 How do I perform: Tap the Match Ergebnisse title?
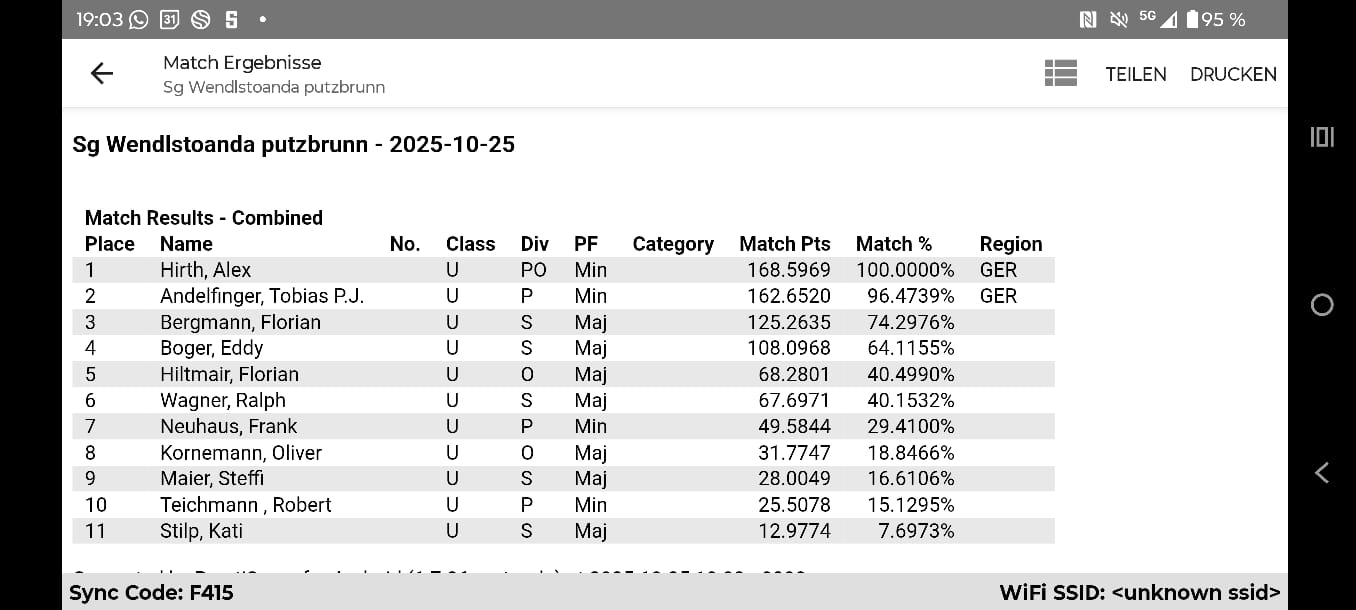coord(242,62)
